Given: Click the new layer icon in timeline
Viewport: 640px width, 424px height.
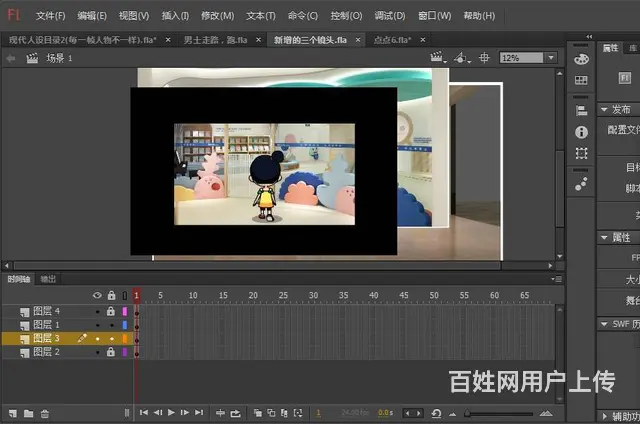Looking at the screenshot, I should [13, 412].
